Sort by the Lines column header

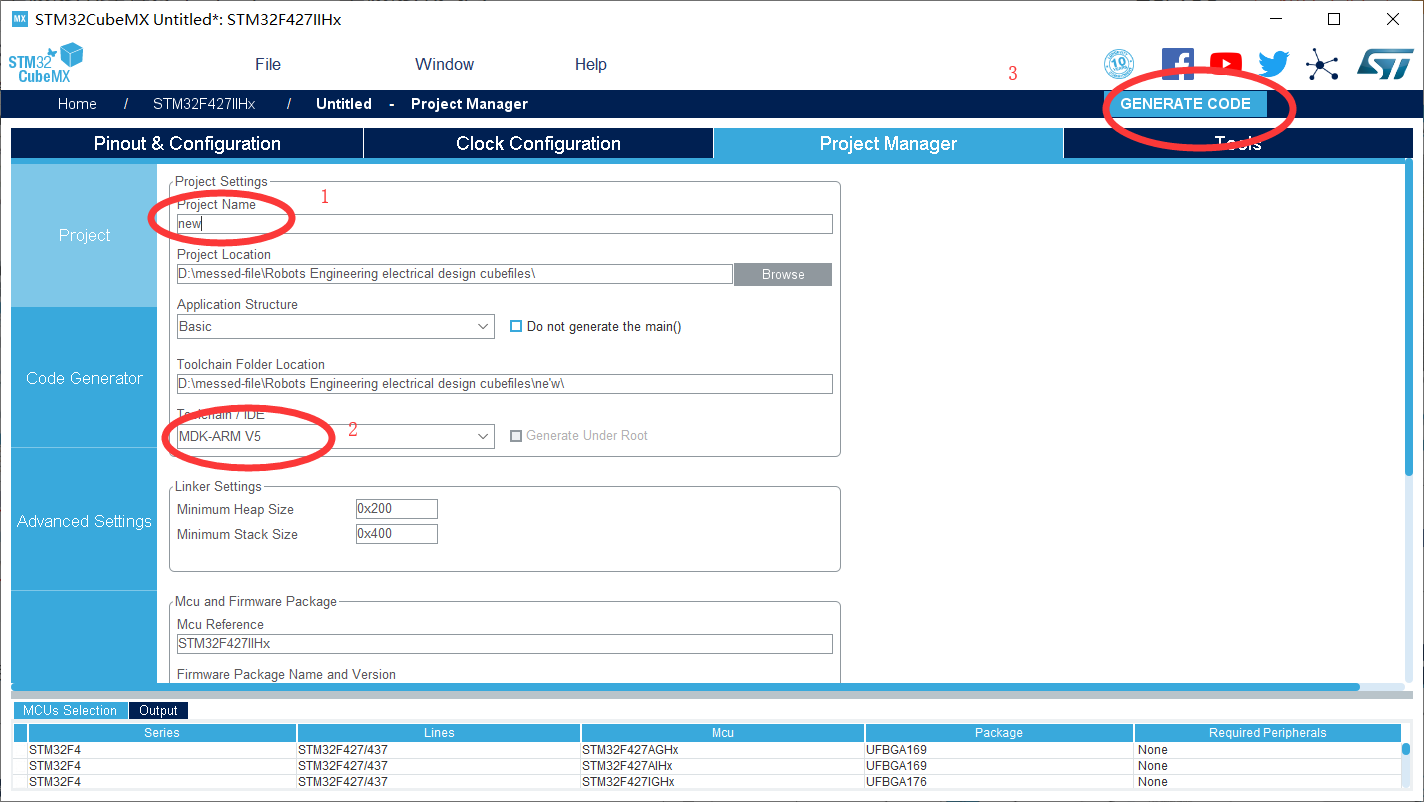pos(439,733)
